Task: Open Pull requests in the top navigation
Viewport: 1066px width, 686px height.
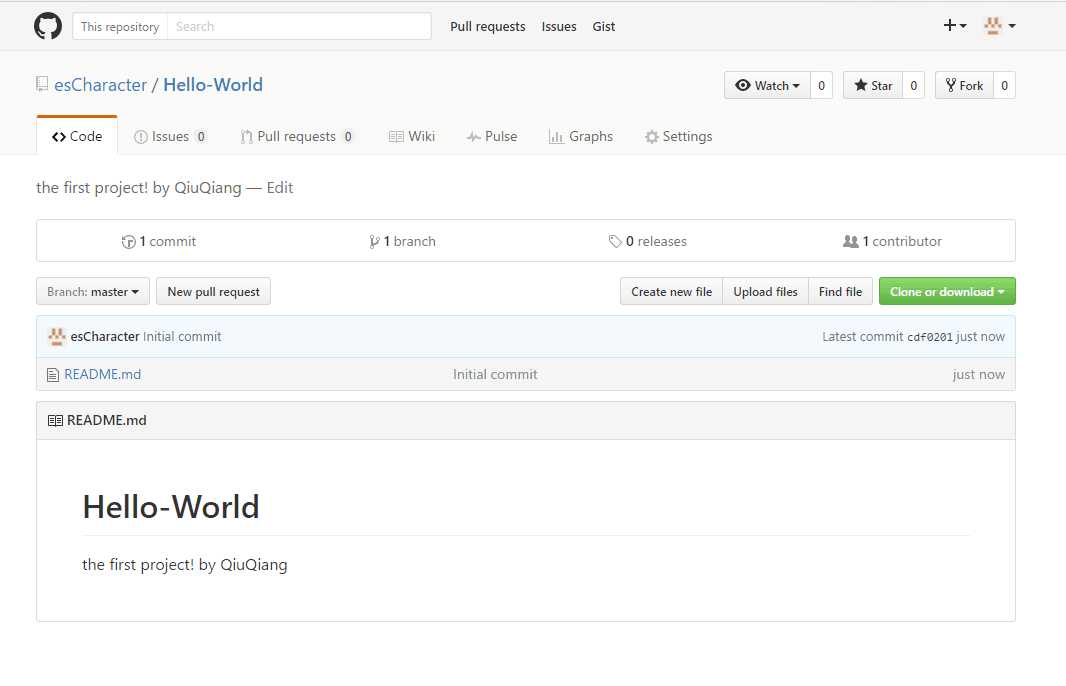Action: pos(487,27)
